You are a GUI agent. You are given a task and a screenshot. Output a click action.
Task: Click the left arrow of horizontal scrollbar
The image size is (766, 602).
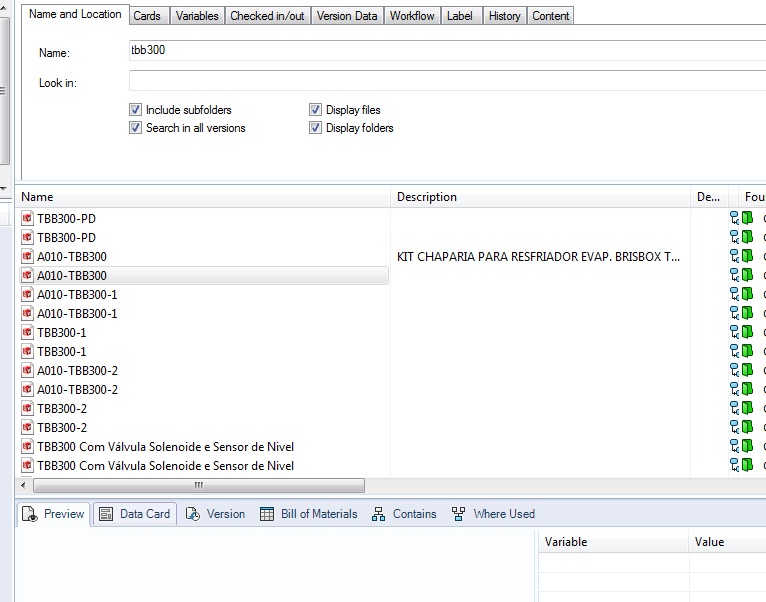(23, 485)
